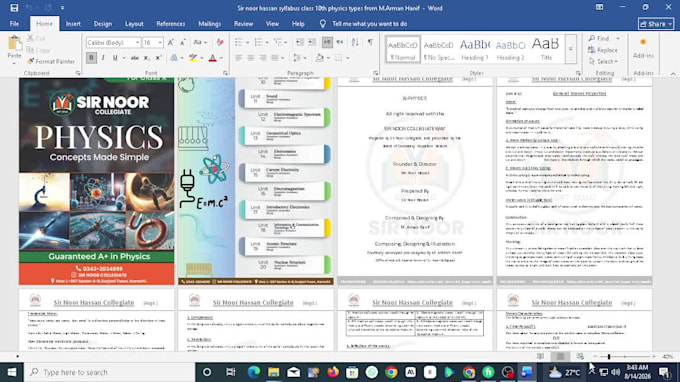Viewport: 680px width, 382px height.
Task: Align text to the left
Action: 239,58
